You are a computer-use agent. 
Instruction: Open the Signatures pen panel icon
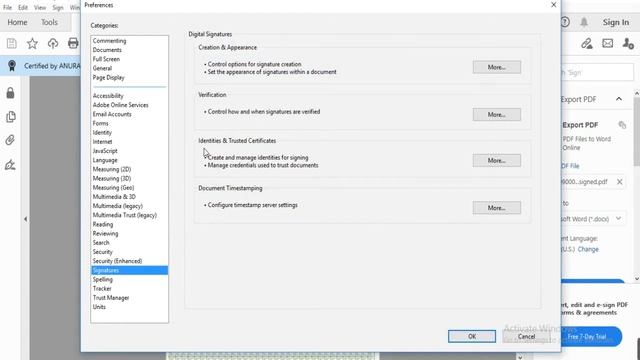10,164
